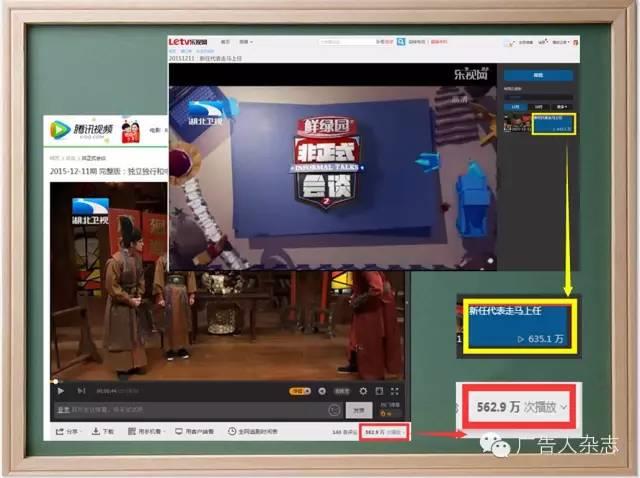Open the 分享 share menu

[67, 431]
